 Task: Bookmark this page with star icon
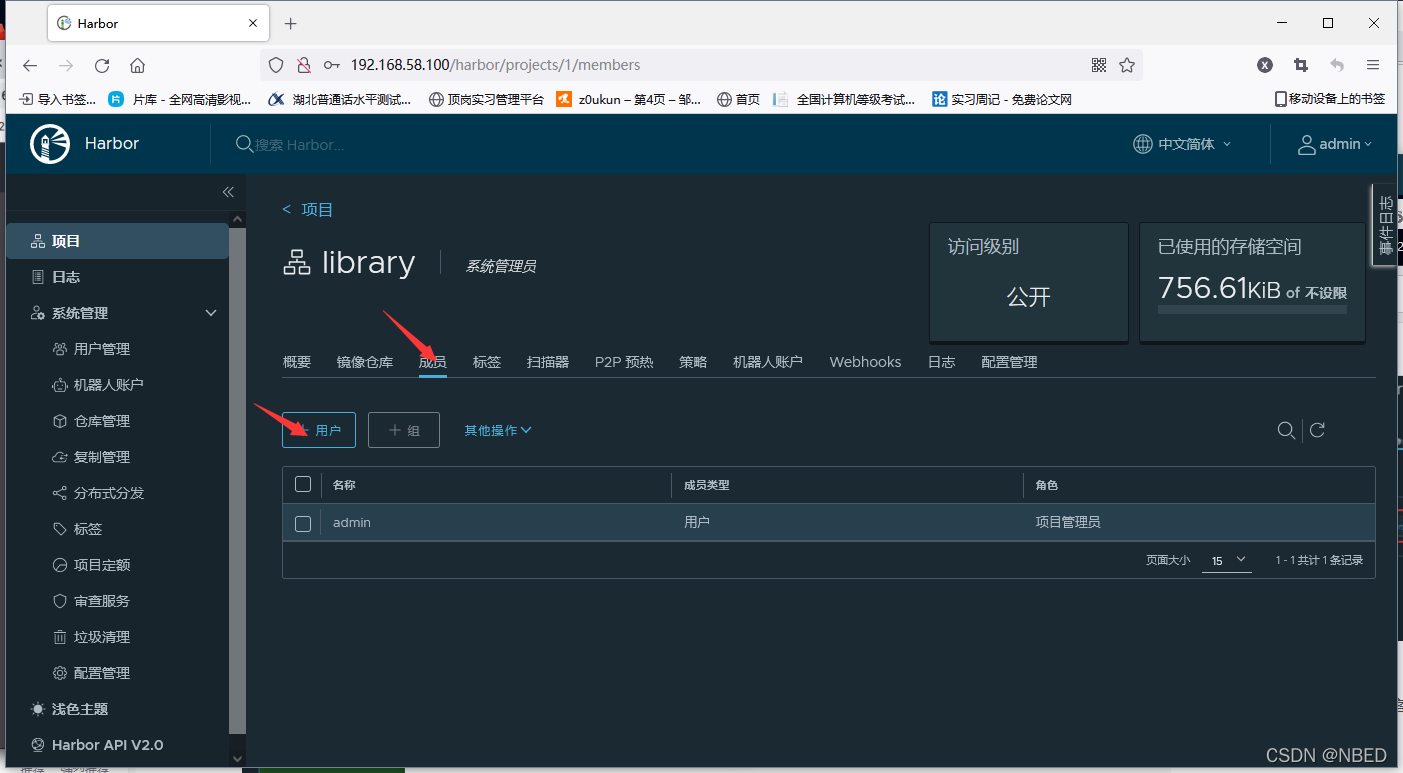click(1127, 65)
